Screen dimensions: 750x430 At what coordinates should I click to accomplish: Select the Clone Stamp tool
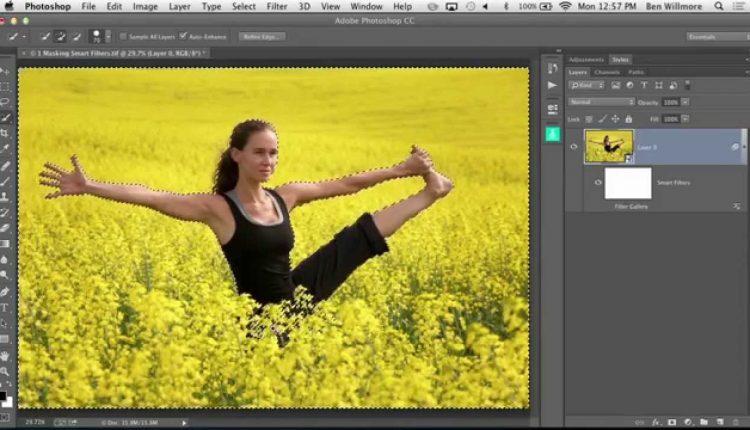[5, 197]
